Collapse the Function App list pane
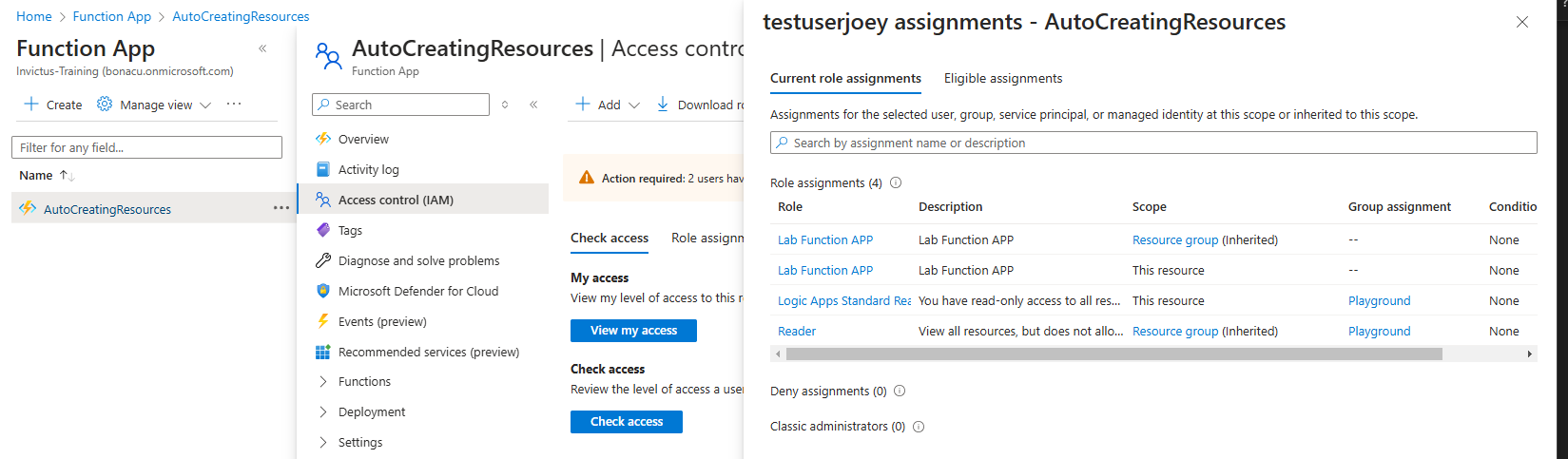Viewport: 1568px width, 459px height. point(262,48)
